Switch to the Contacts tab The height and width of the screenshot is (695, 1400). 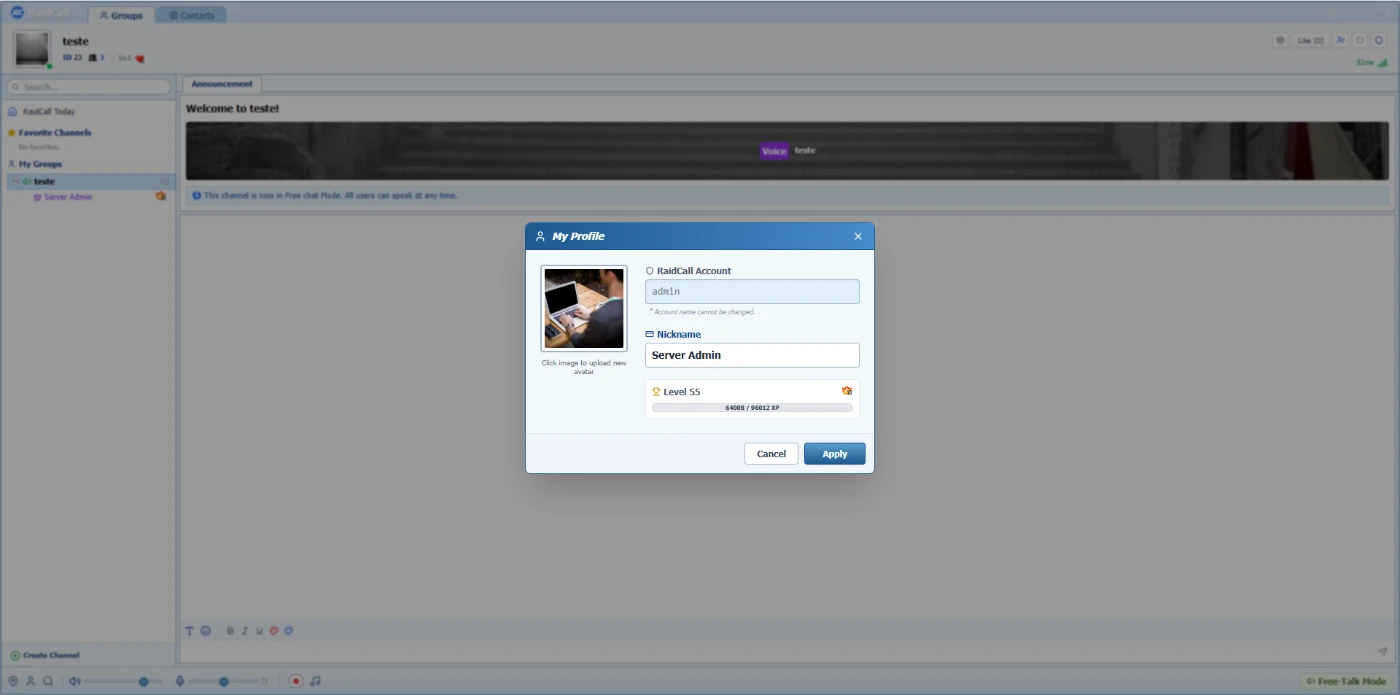tap(191, 15)
